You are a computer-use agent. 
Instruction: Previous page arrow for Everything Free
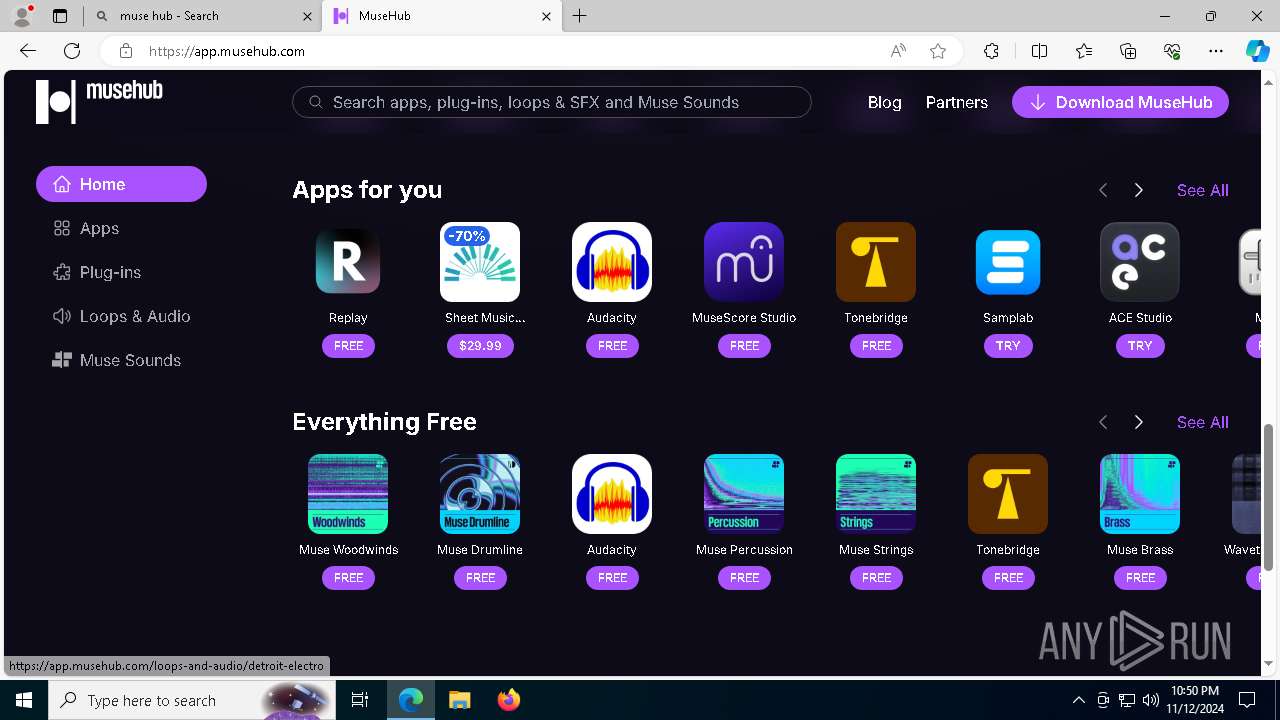(1103, 422)
